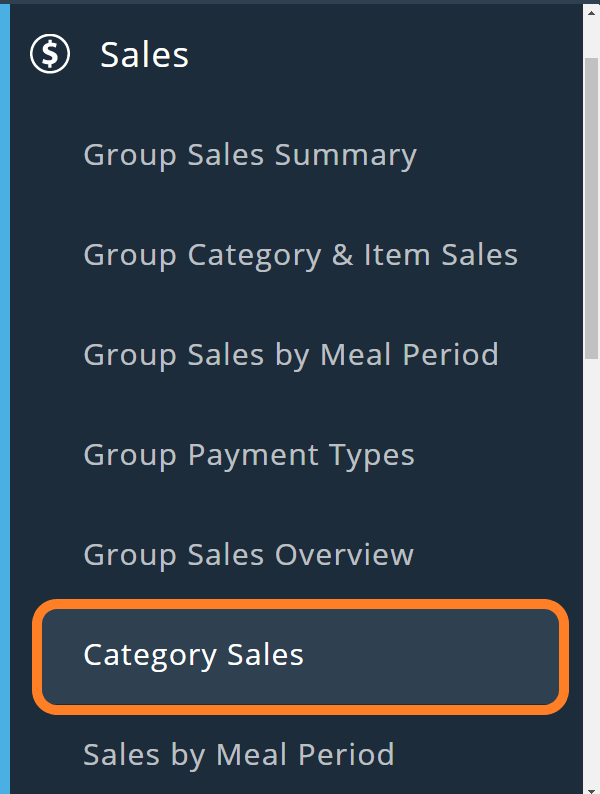Choose the group meal period sales report
Image resolution: width=600 pixels, height=794 pixels.
tap(290, 355)
